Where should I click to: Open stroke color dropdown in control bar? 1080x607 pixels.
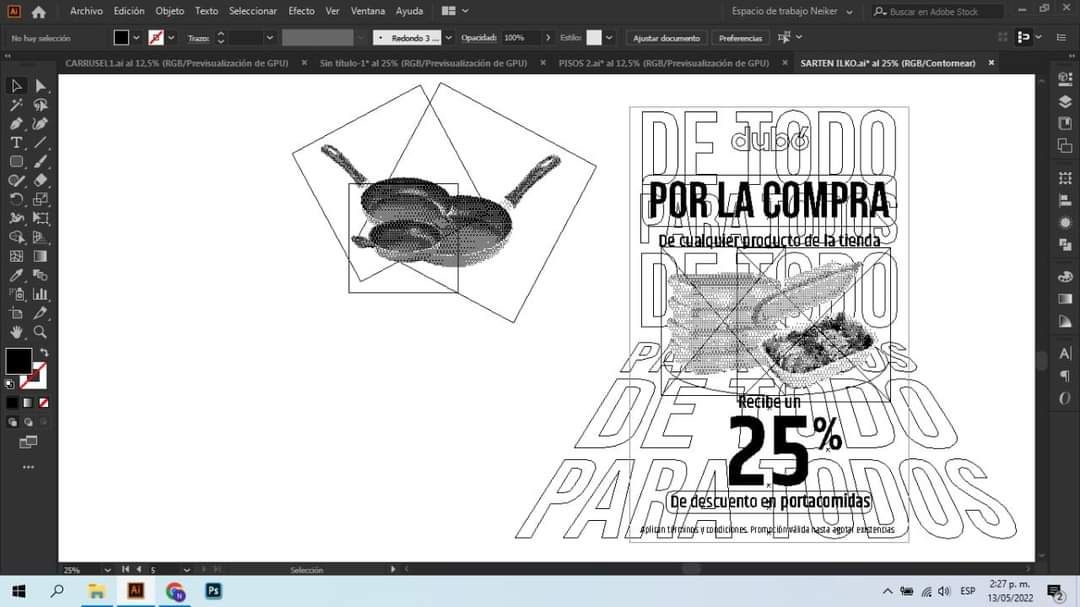(172, 38)
